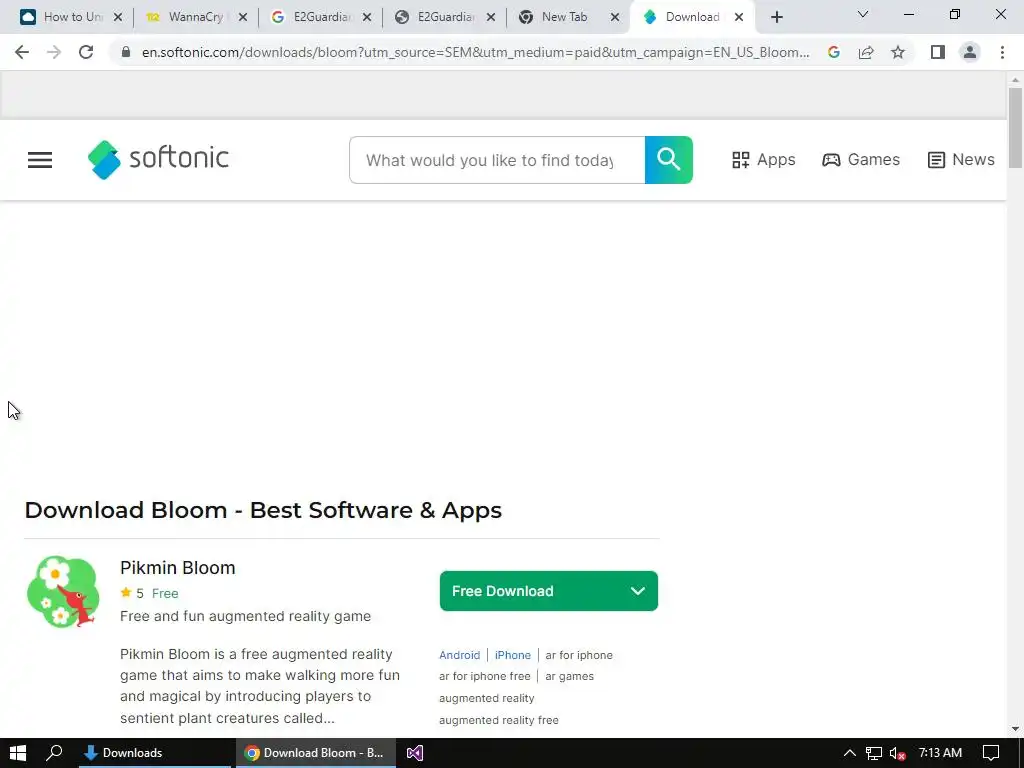Open the tab search chevron
Screen dimensions: 1024x768
[863, 14]
